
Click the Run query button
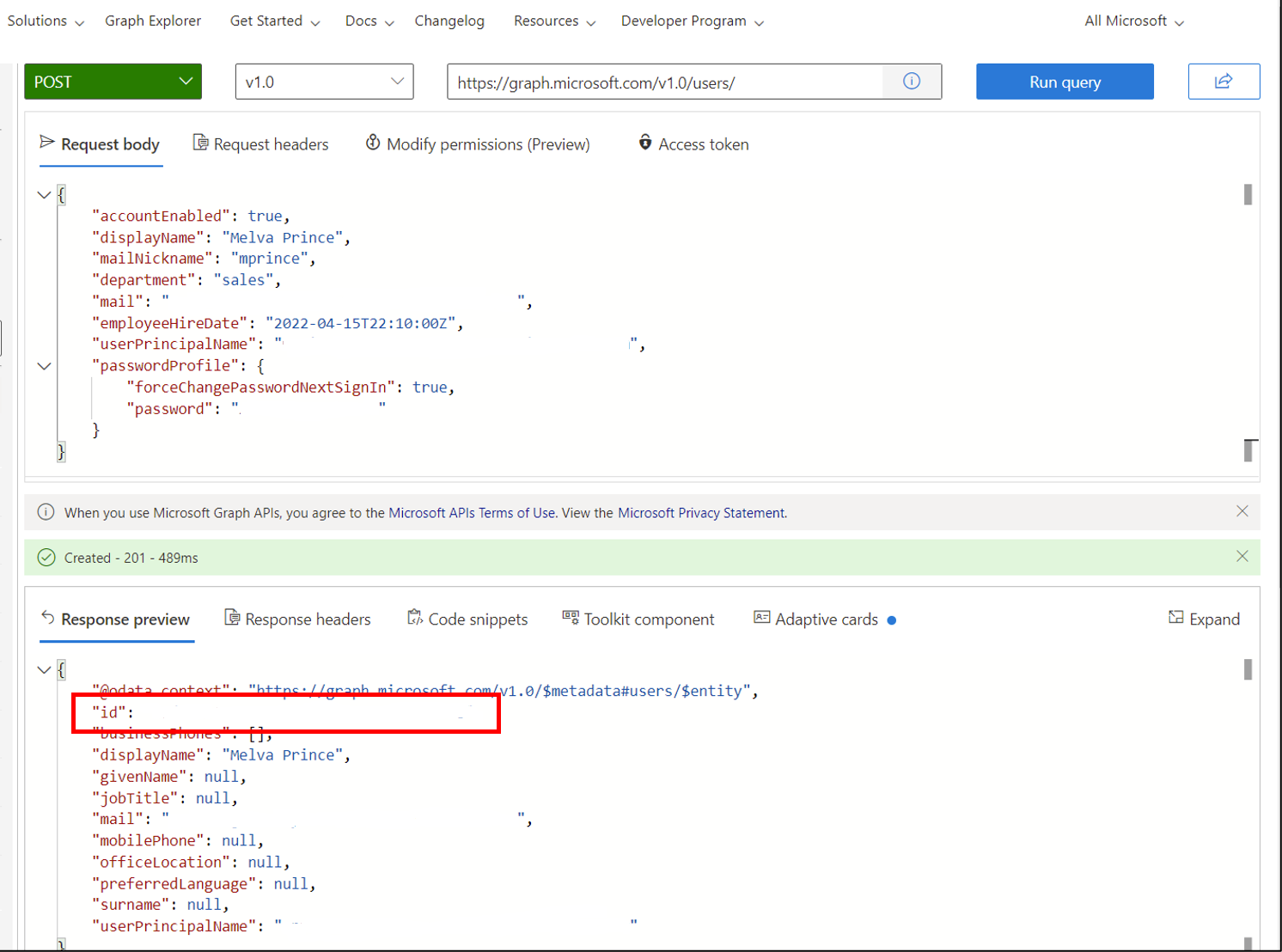[1065, 82]
